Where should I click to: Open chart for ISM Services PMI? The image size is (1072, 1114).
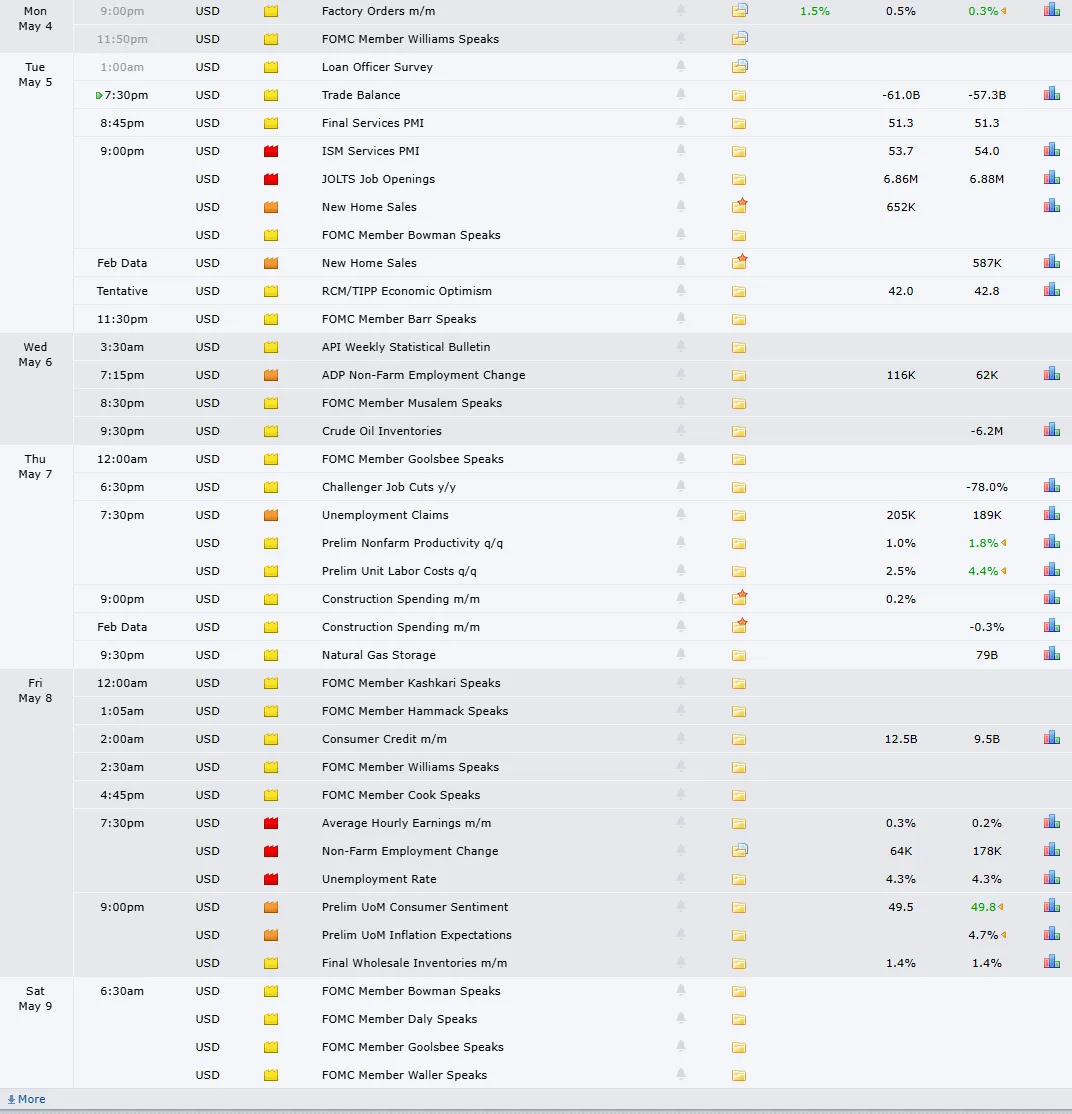tap(1051, 151)
